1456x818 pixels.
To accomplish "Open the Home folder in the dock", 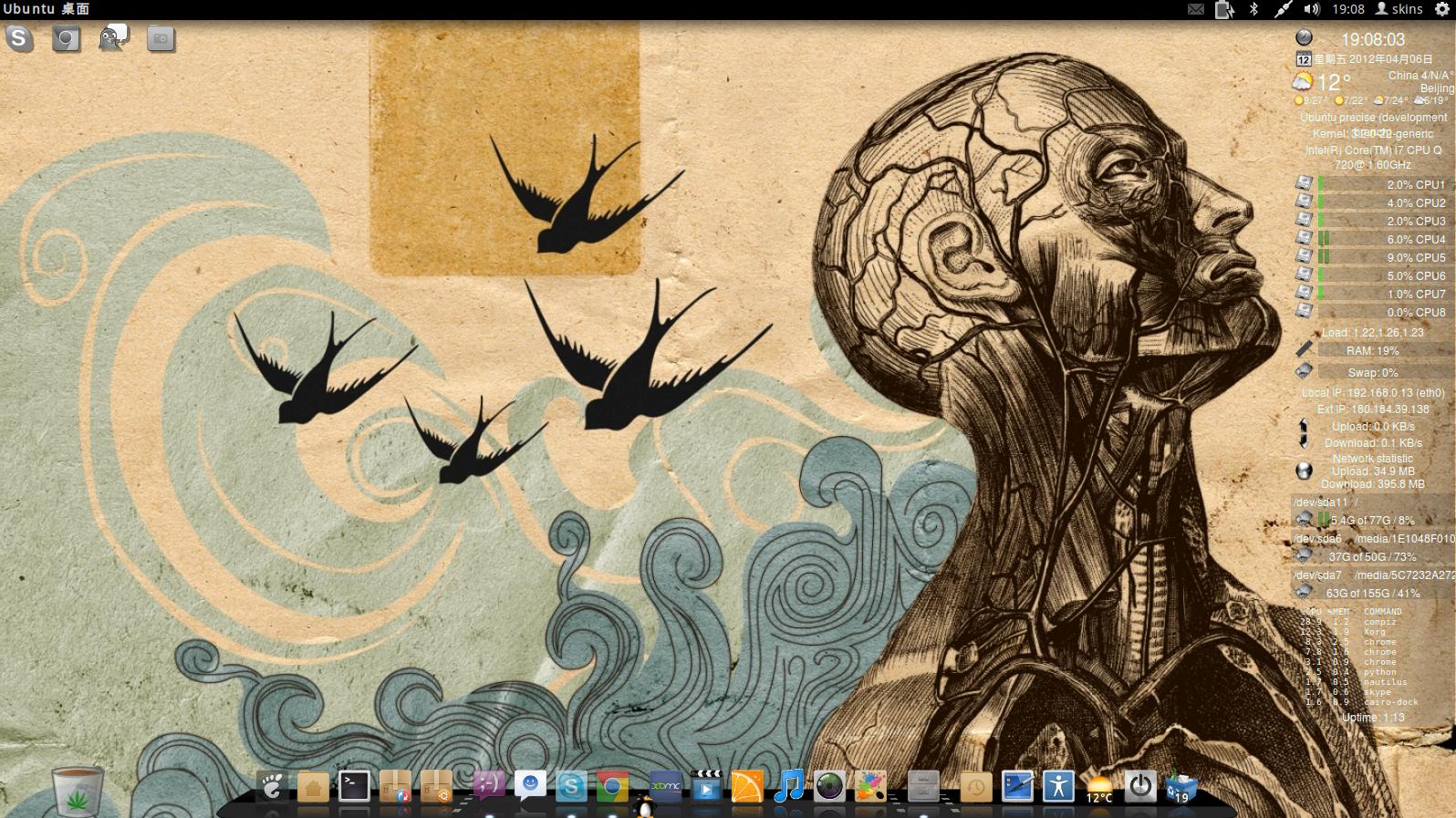I will (x=313, y=786).
